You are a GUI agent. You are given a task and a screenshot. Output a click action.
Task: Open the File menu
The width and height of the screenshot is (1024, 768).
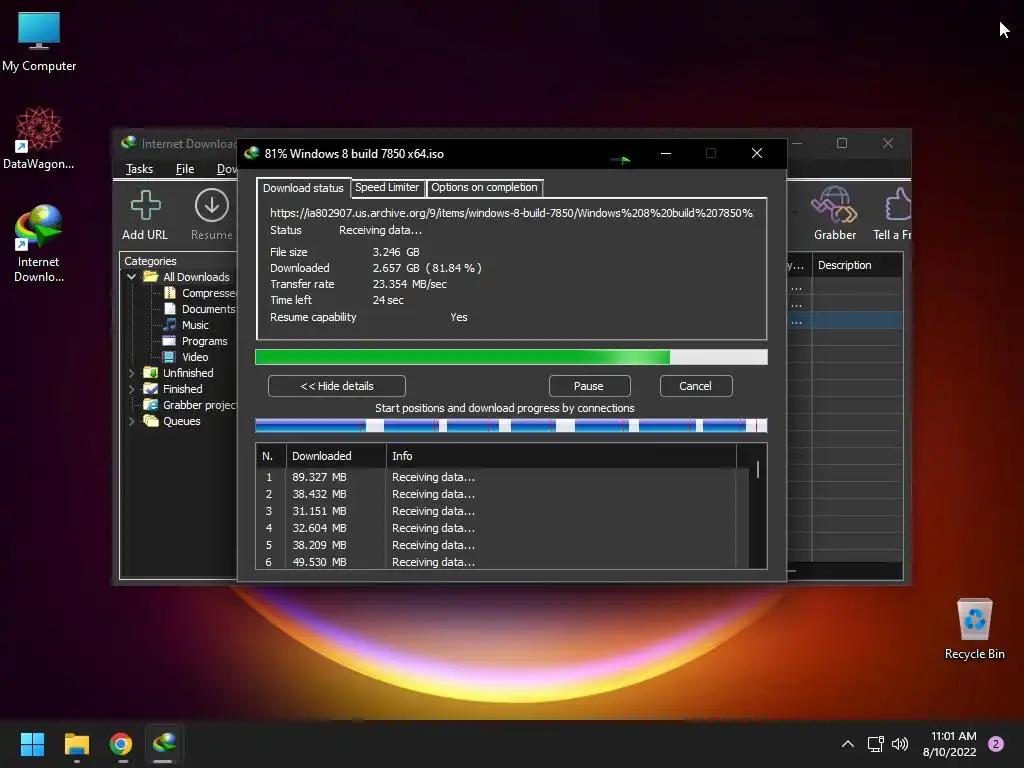185,168
